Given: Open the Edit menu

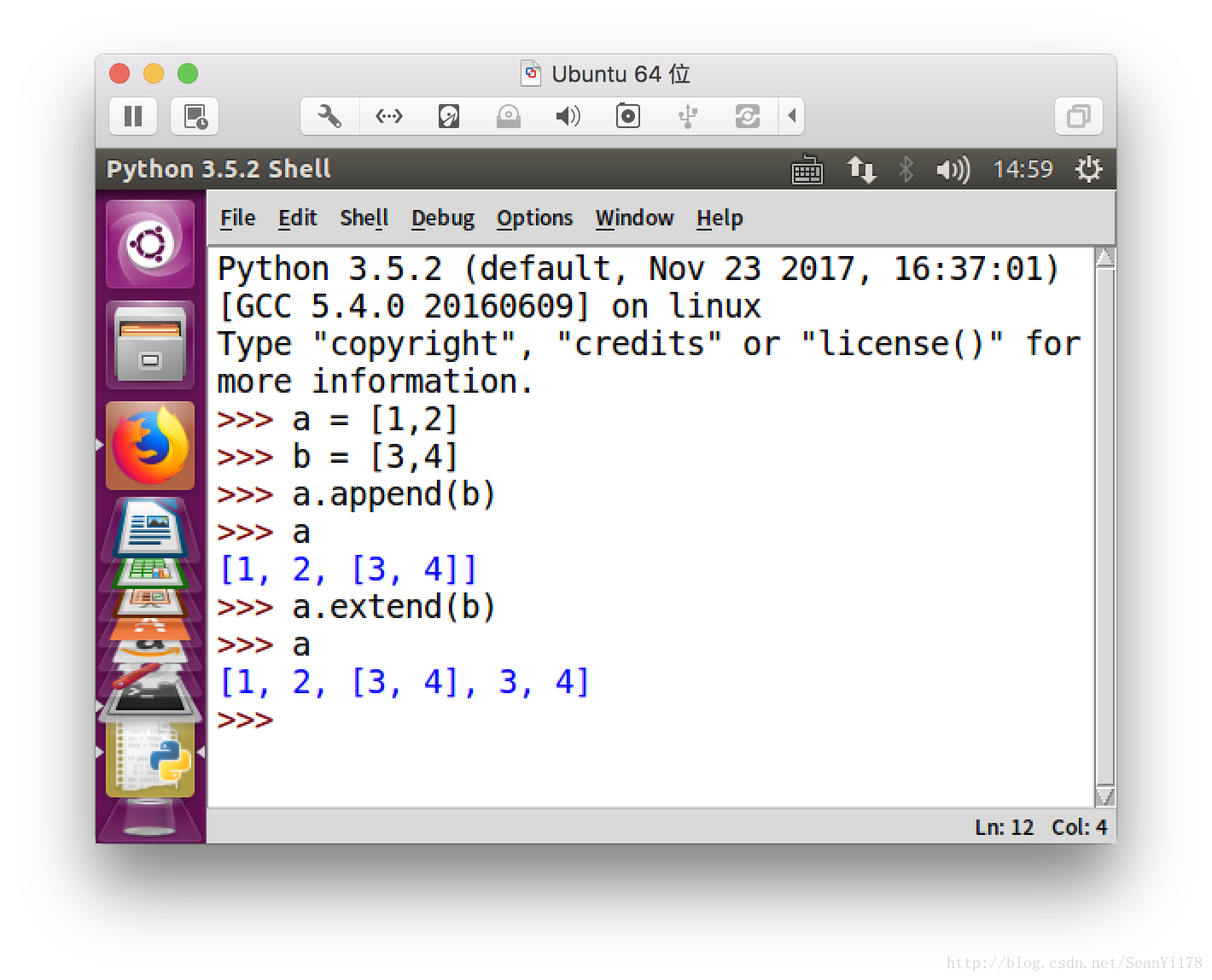Looking at the screenshot, I should point(297,219).
